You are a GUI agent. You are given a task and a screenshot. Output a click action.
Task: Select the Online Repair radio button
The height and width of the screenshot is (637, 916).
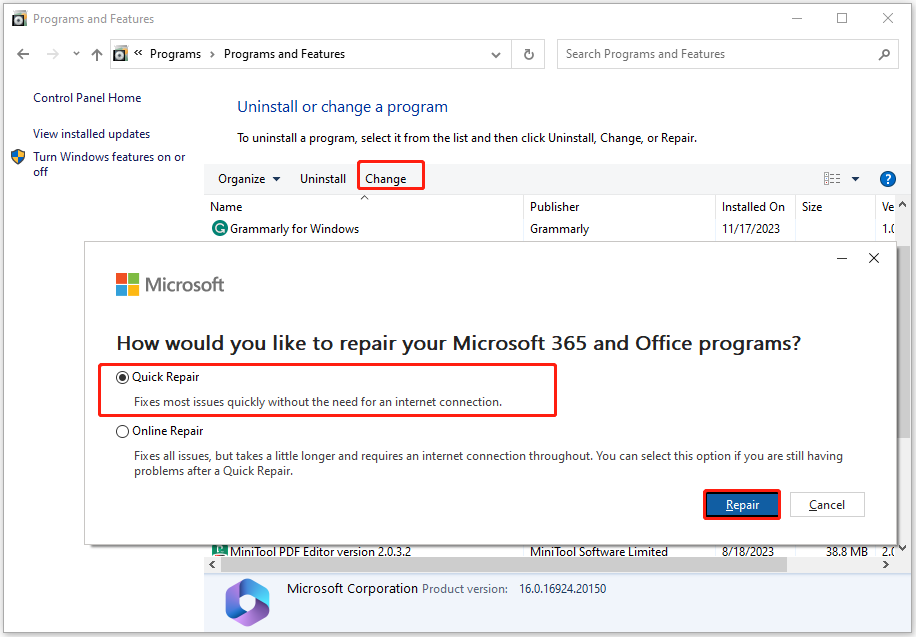(x=122, y=431)
